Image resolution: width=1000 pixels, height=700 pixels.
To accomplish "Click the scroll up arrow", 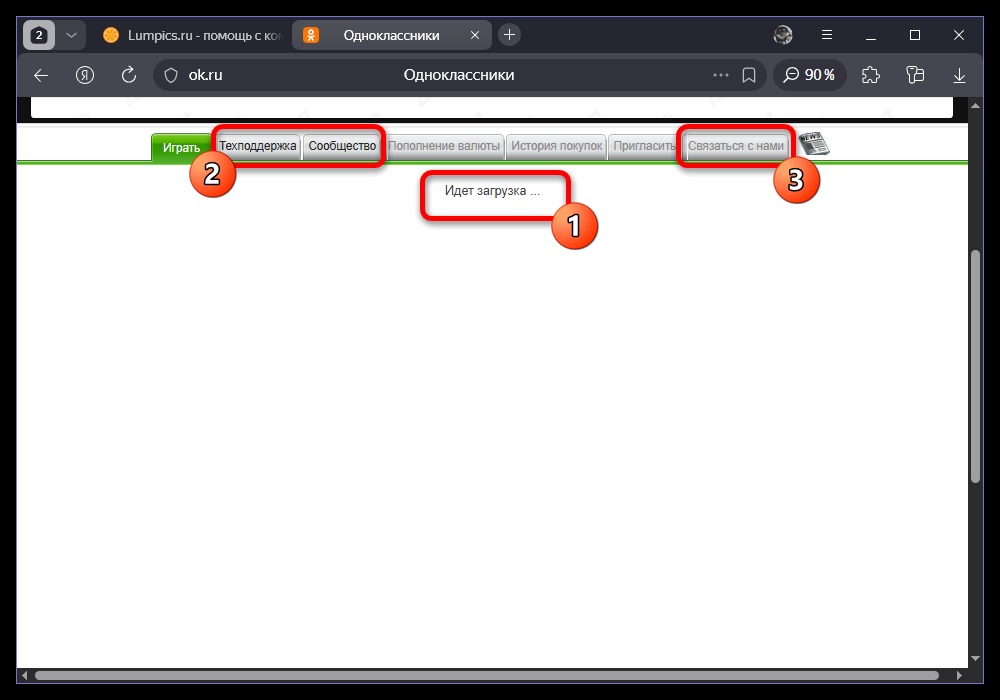I will coord(975,105).
